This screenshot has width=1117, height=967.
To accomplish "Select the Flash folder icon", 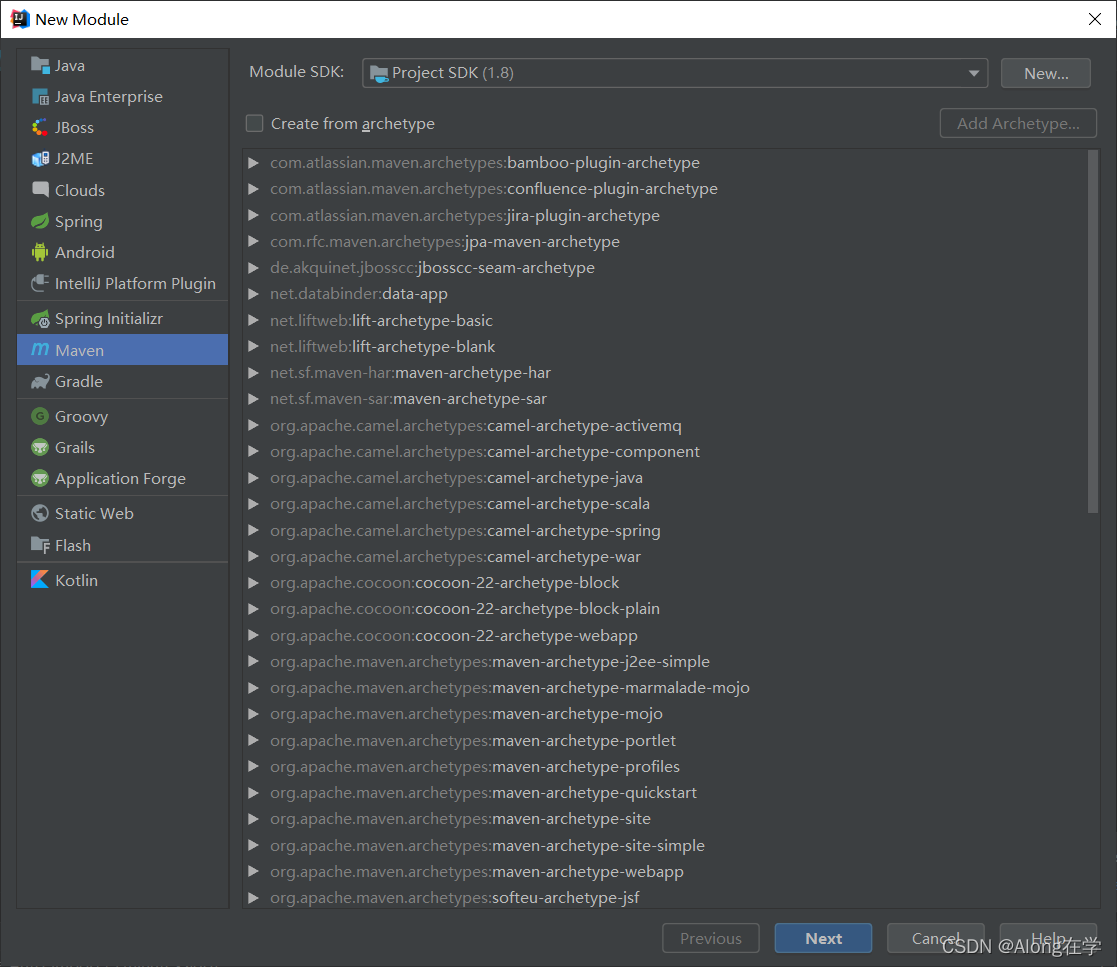I will pyautogui.click(x=40, y=545).
